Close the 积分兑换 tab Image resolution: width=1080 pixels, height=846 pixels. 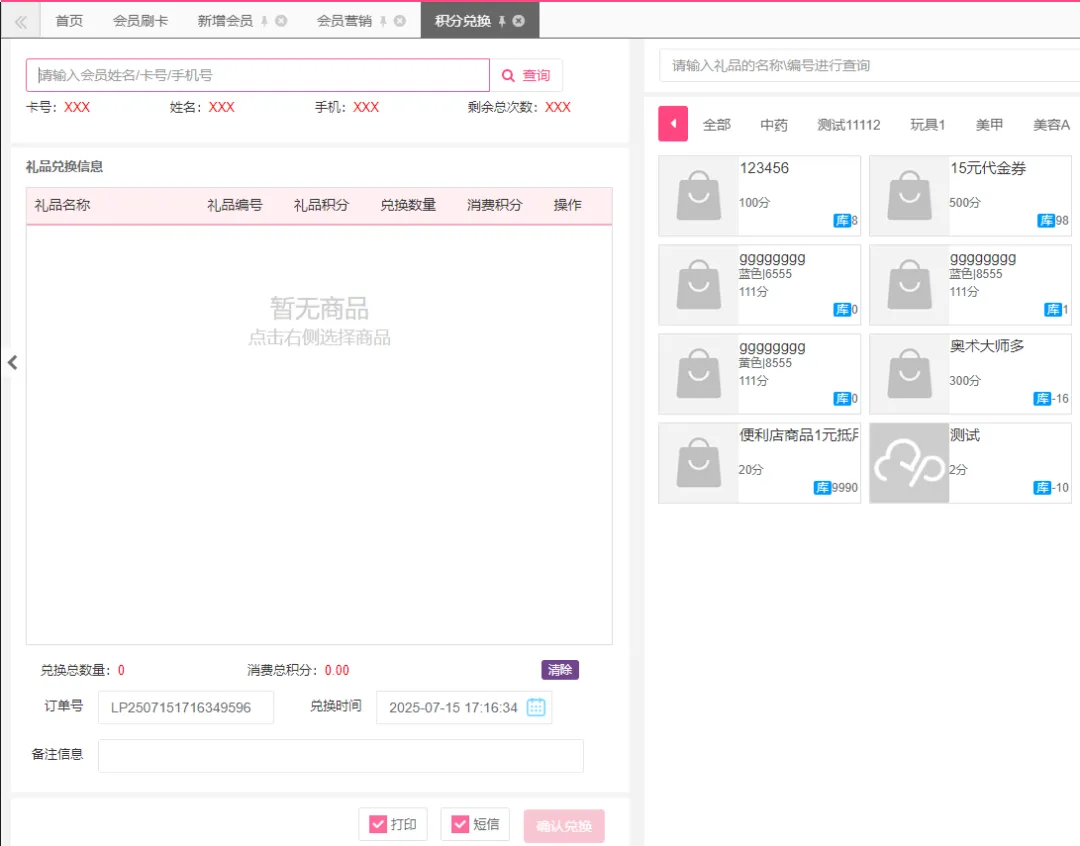point(519,20)
